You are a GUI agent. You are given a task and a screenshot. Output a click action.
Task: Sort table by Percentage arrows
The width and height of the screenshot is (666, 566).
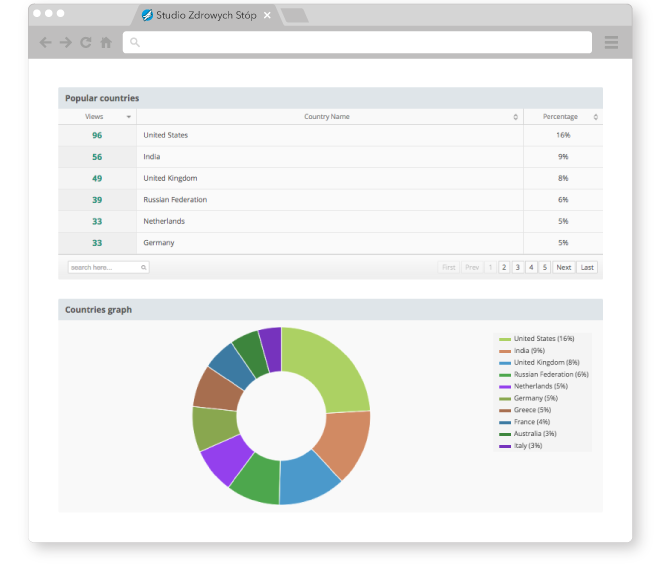595,117
